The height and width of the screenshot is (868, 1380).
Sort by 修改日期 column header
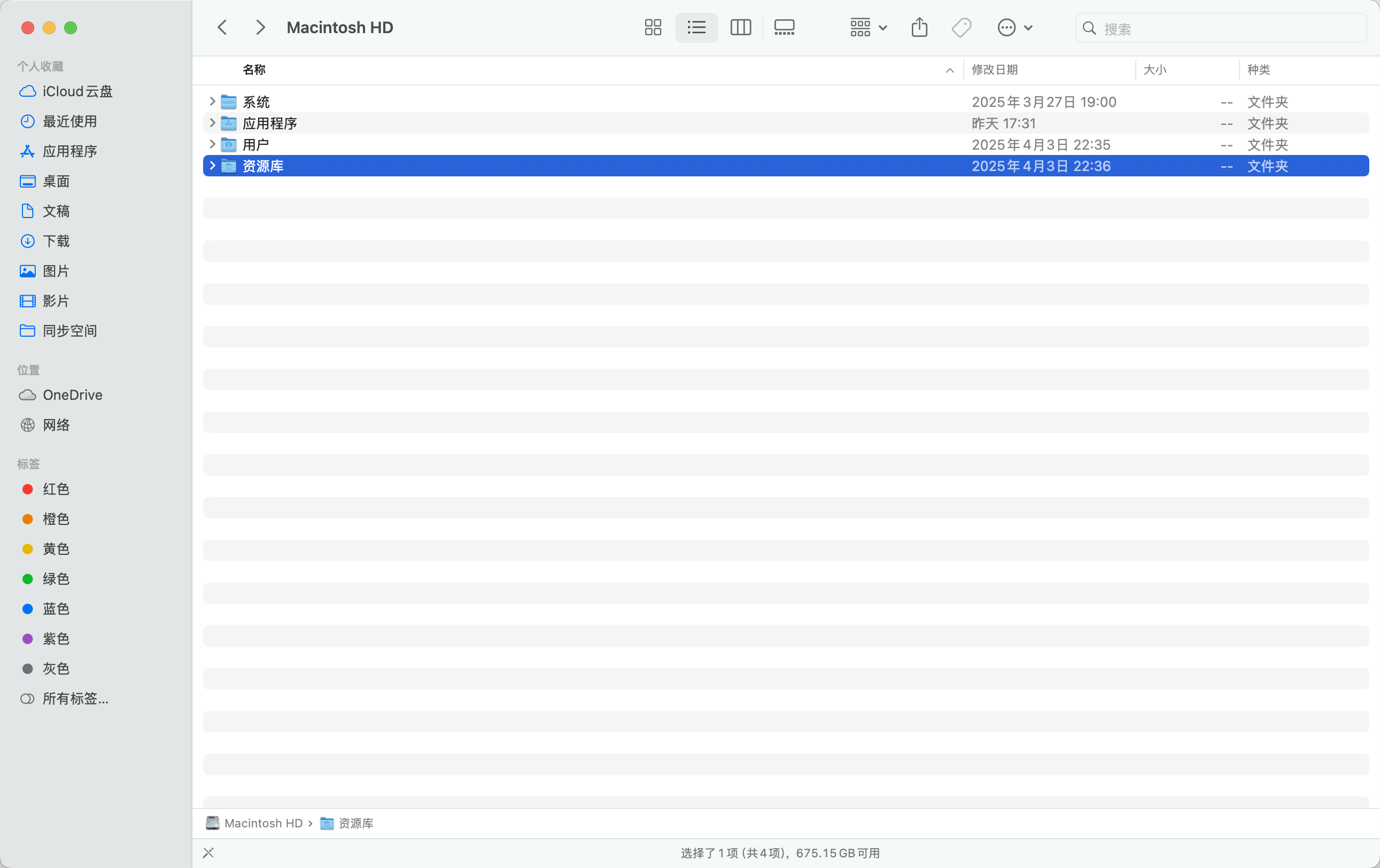point(995,70)
